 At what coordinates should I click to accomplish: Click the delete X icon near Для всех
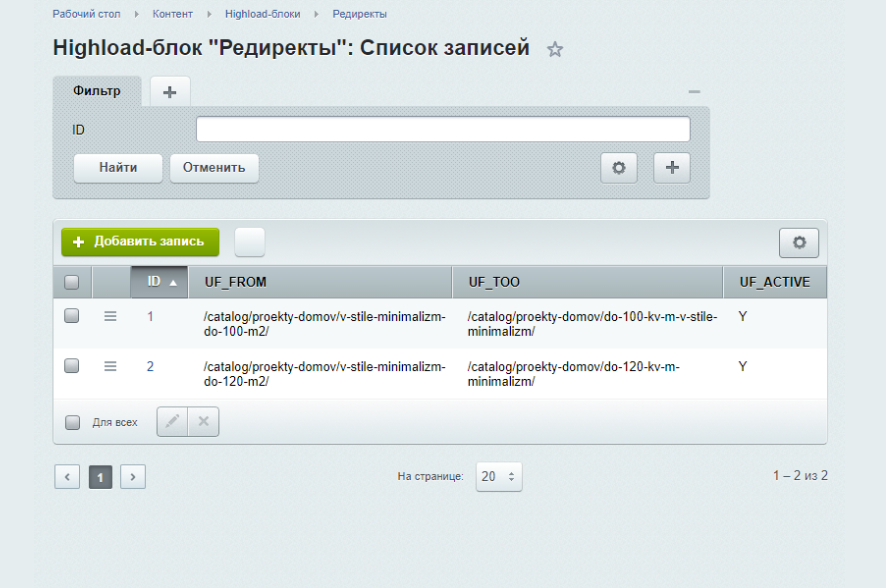[x=203, y=421]
